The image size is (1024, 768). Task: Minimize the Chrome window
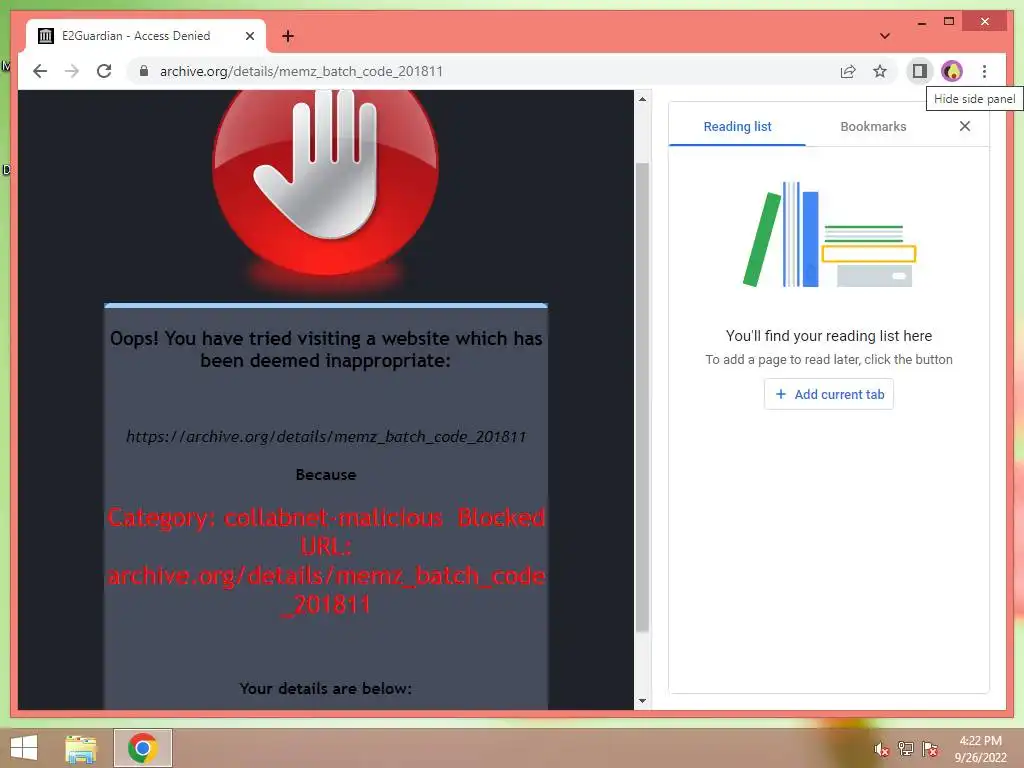point(921,22)
